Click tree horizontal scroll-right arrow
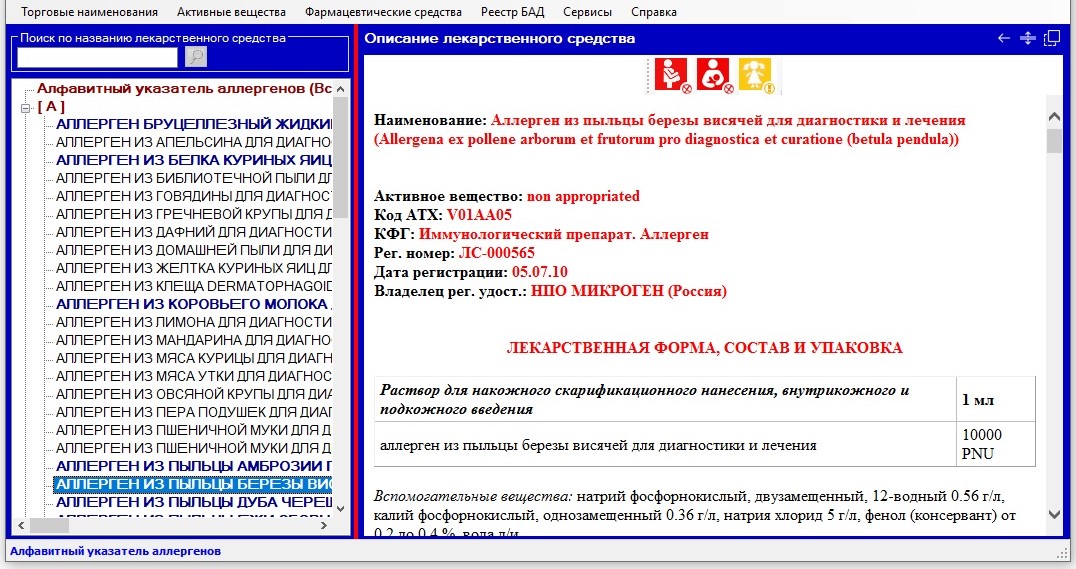The image size is (1076, 569). coord(325,525)
